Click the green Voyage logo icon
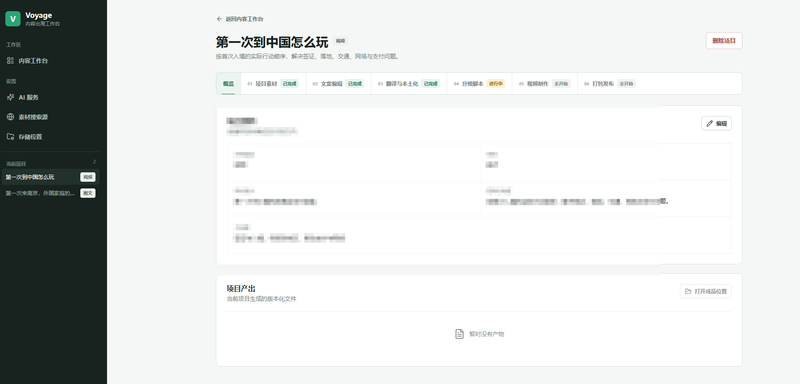Screen dimensions: 800x384 point(13,19)
